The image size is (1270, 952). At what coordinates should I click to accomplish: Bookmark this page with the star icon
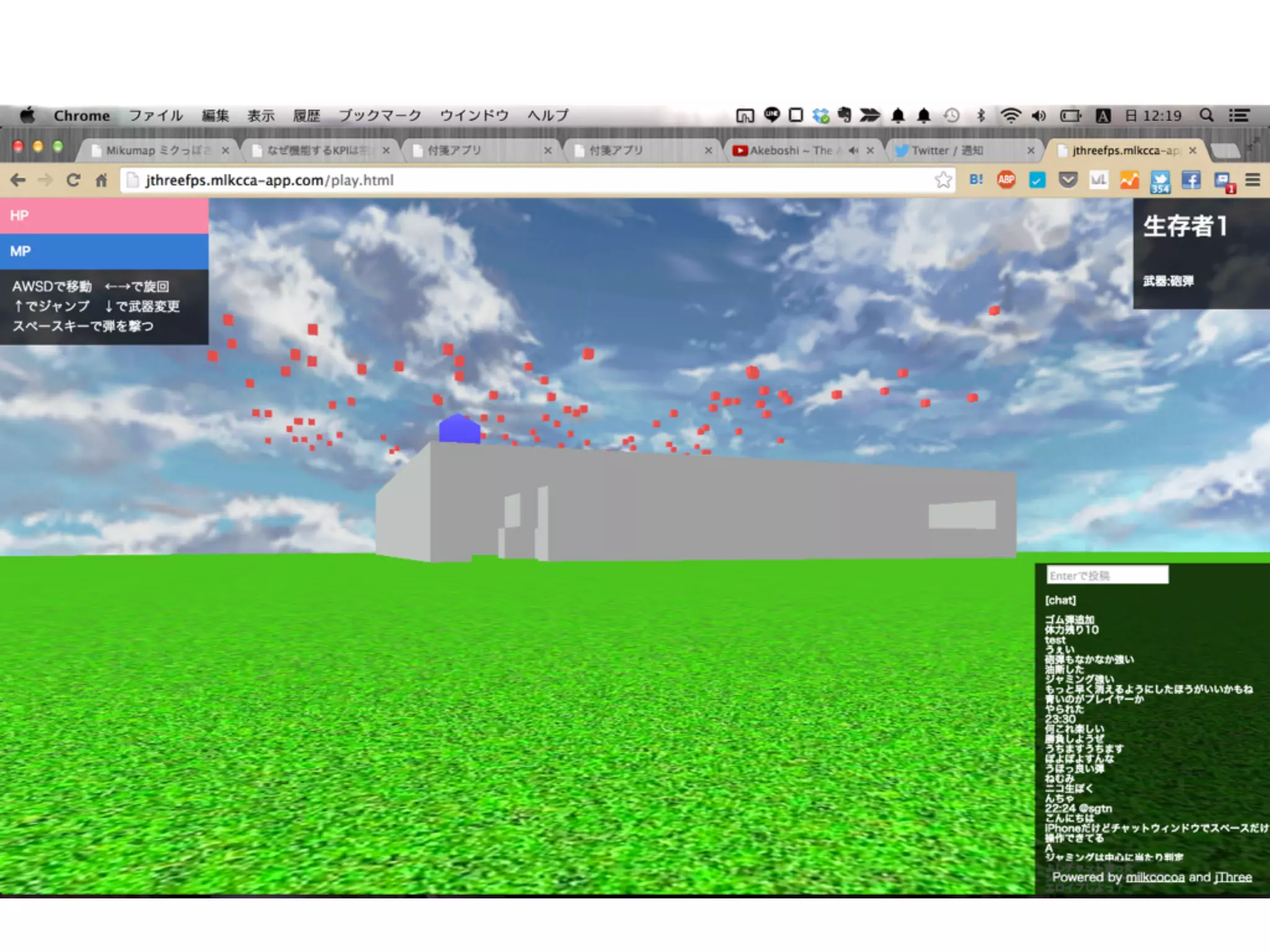coord(943,180)
